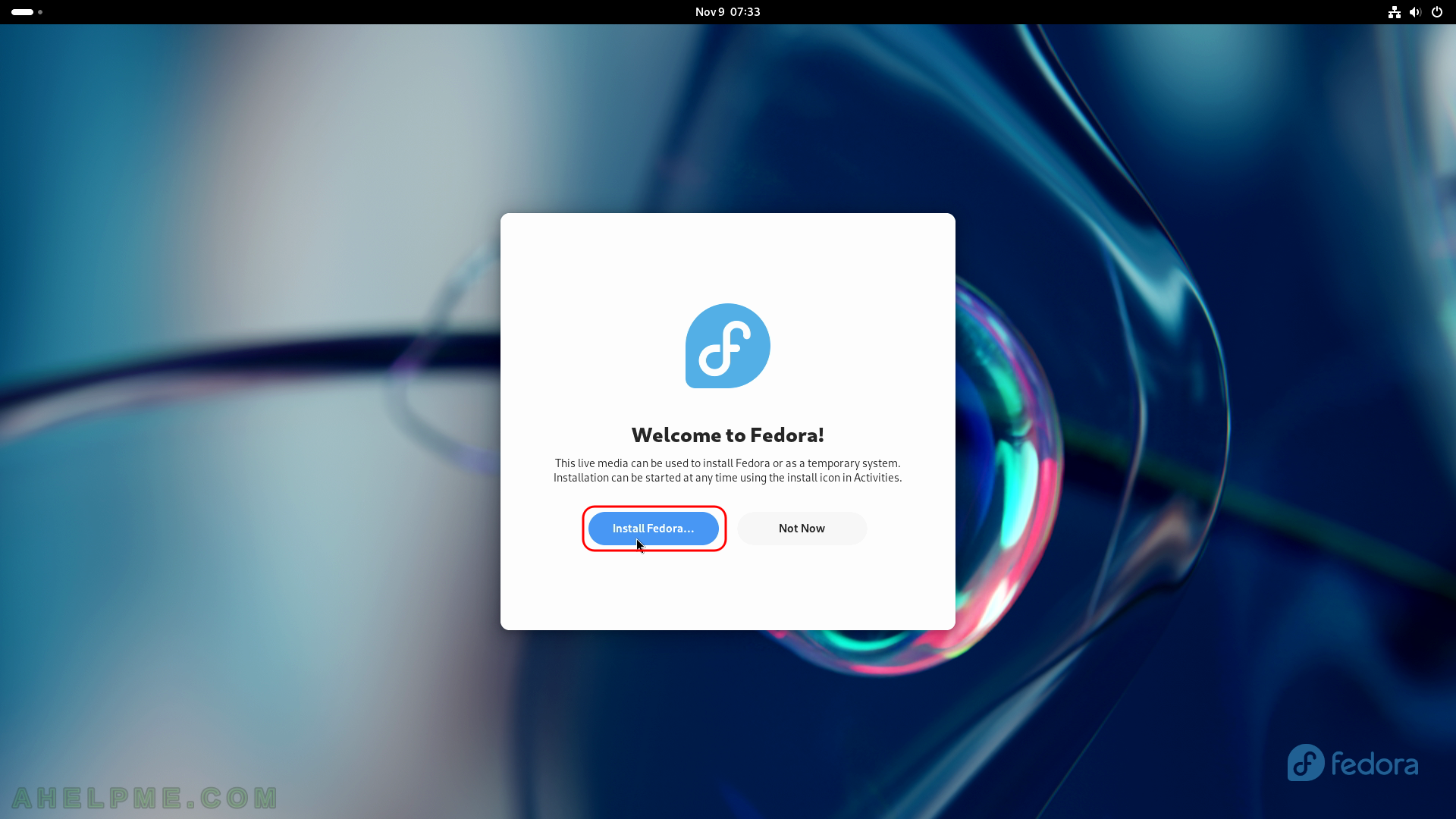
Task: Click the Install Fedora… button
Action: (653, 529)
